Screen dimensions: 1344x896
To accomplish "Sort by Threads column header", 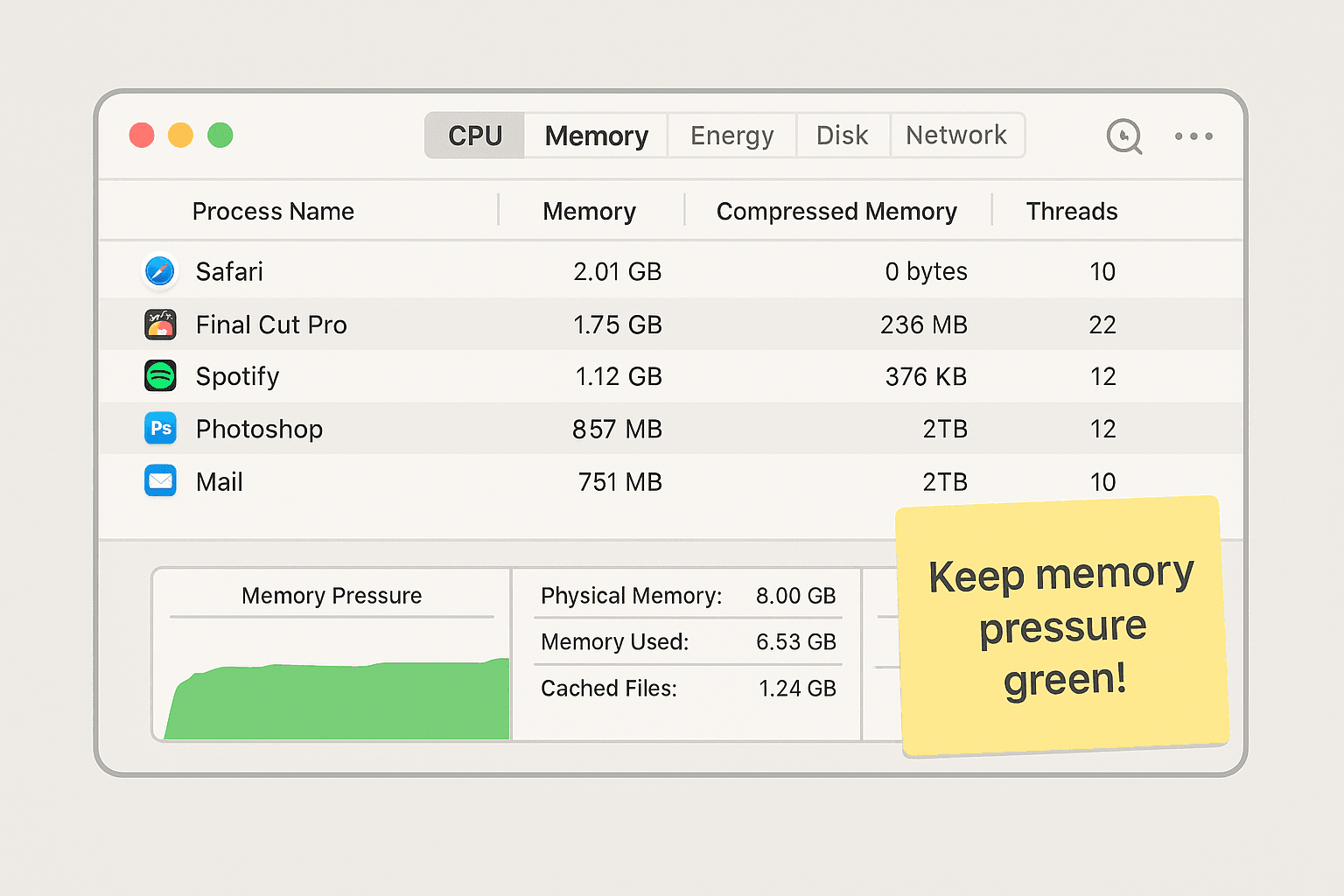I will [1072, 212].
